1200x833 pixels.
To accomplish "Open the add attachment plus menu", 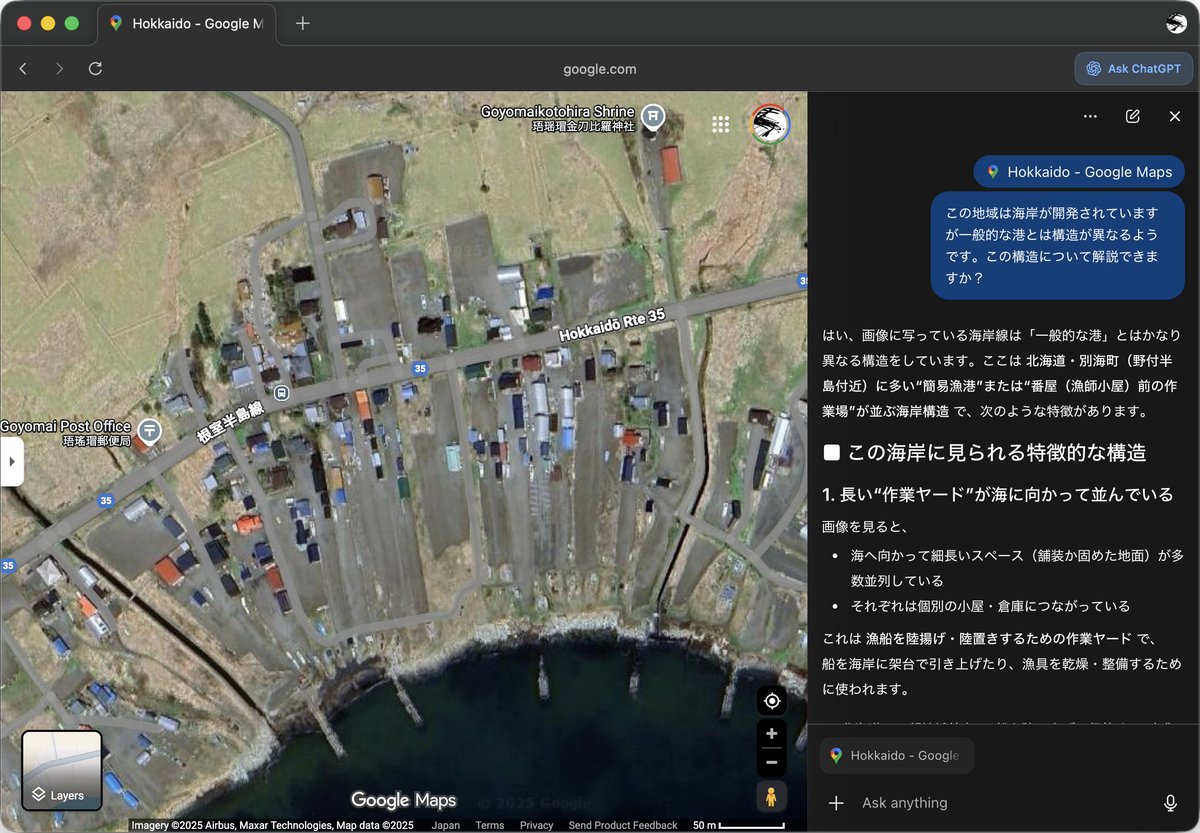I will [x=837, y=802].
